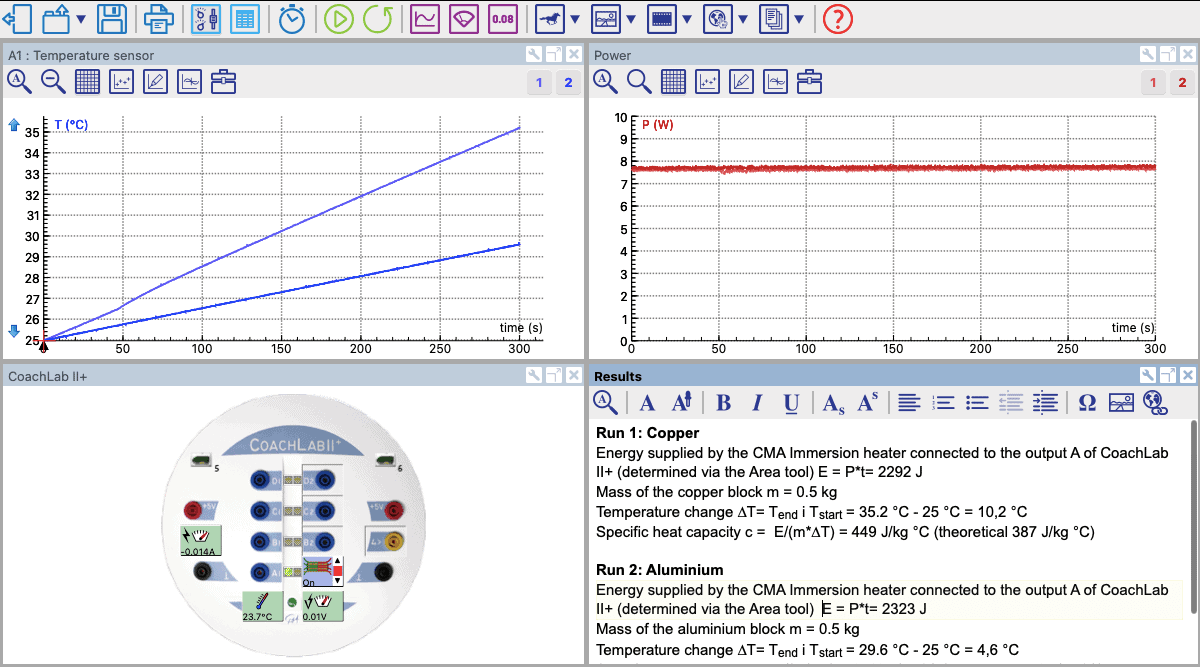Expand the animation horse icon dropdown
The width and height of the screenshot is (1200, 667).
click(574, 19)
